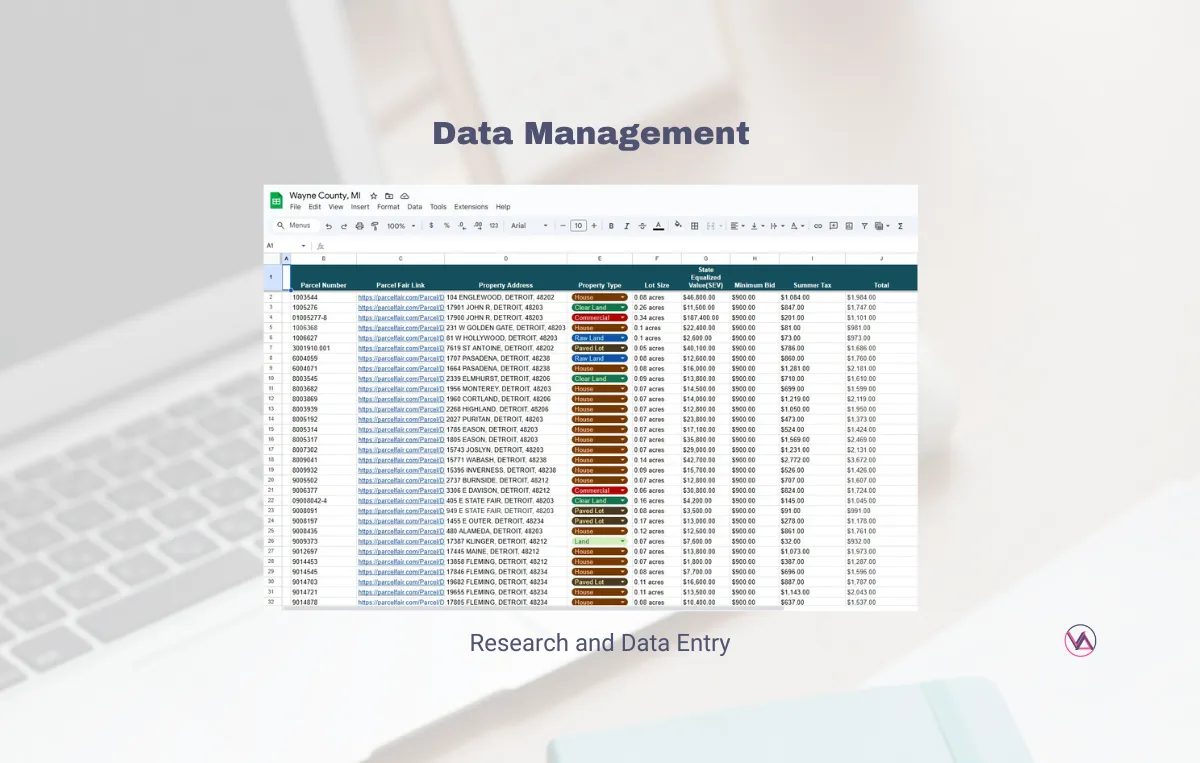
Task: Select the Paint format tool
Action: [375, 226]
